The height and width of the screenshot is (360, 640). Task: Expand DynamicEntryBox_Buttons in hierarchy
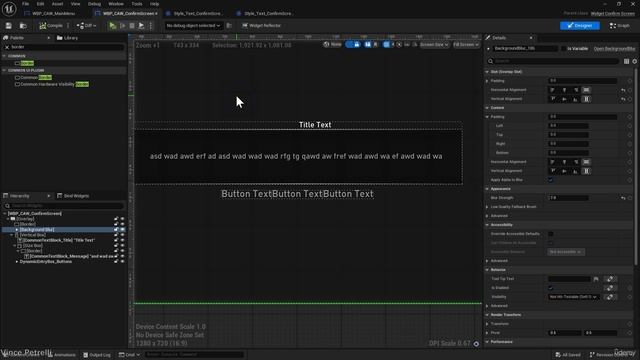(17, 262)
